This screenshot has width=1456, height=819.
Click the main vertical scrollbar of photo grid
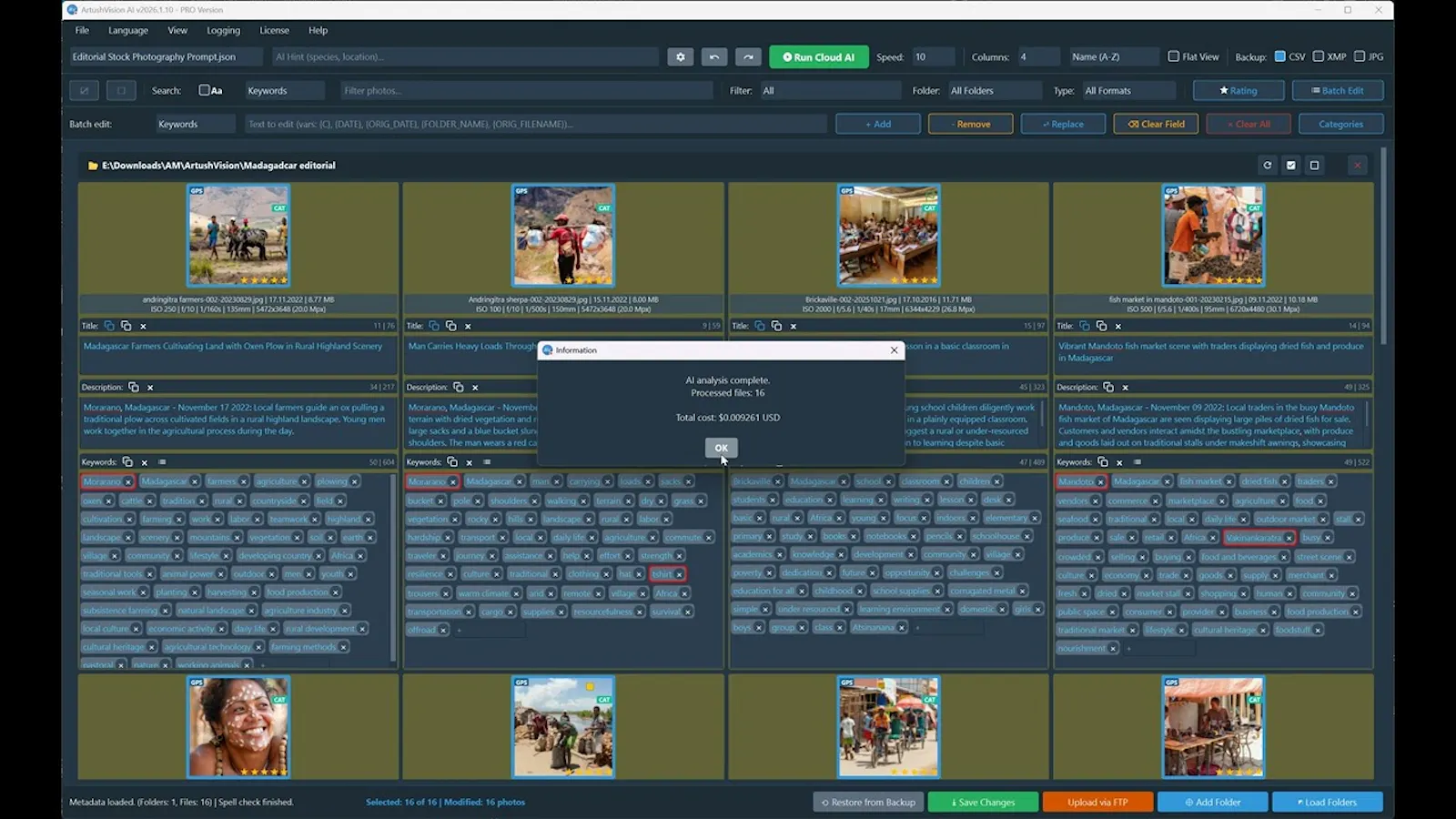(1383, 246)
